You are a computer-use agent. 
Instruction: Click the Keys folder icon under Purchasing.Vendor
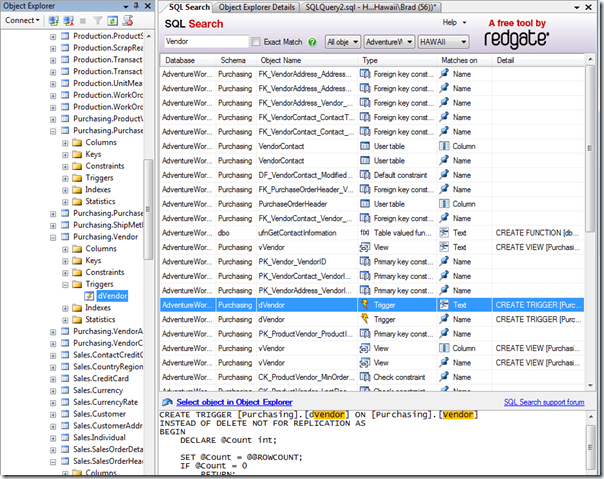coord(77,260)
